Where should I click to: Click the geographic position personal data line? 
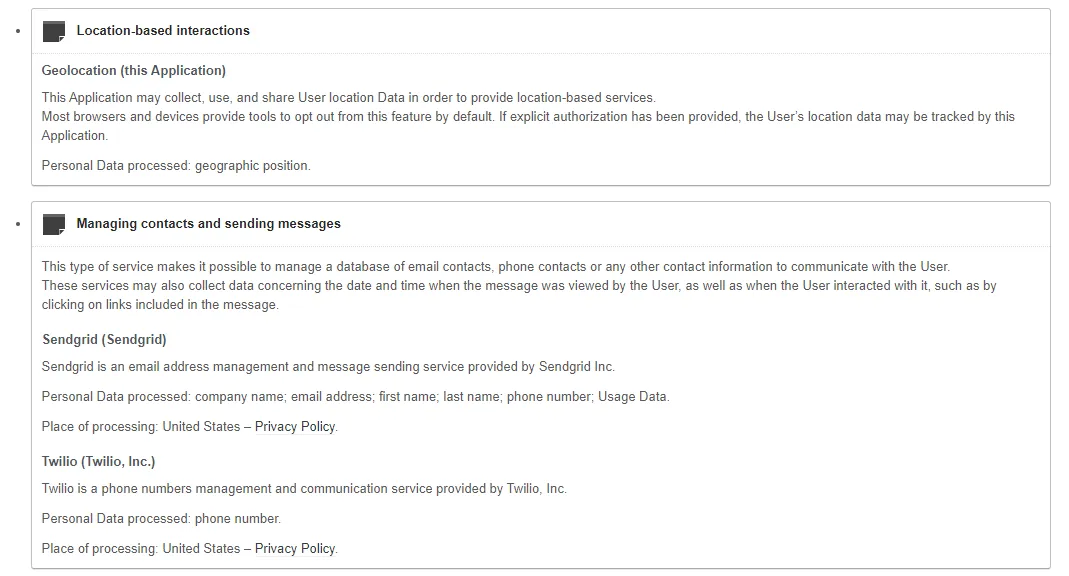pyautogui.click(x=176, y=166)
